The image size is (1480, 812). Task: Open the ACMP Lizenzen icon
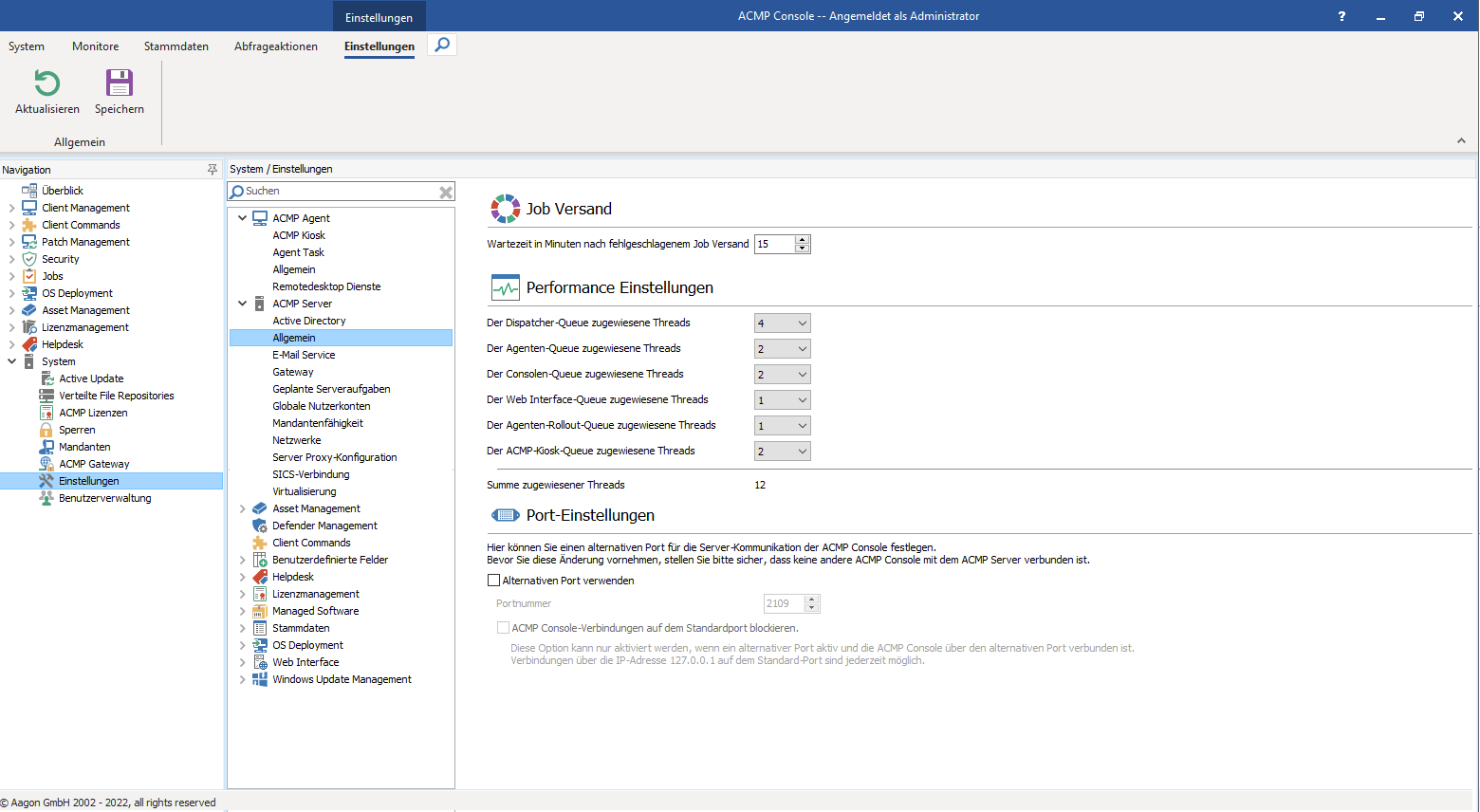(x=46, y=413)
